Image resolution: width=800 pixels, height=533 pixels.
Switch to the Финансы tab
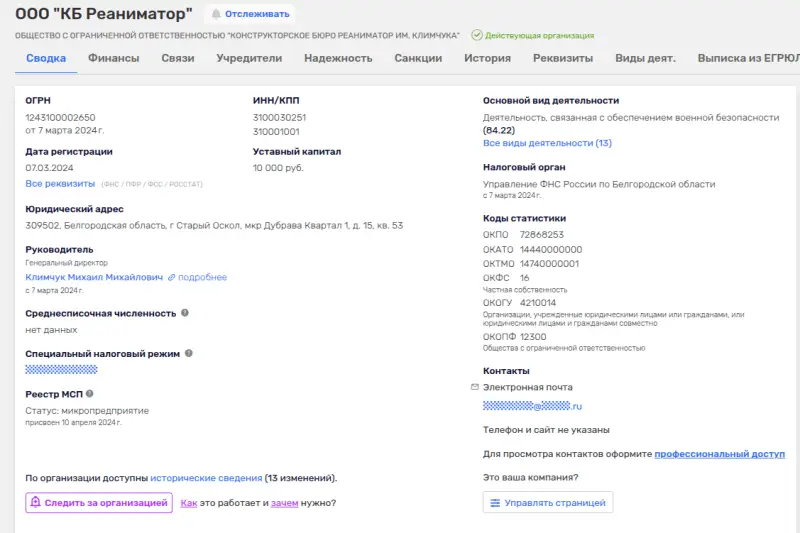[x=114, y=58]
